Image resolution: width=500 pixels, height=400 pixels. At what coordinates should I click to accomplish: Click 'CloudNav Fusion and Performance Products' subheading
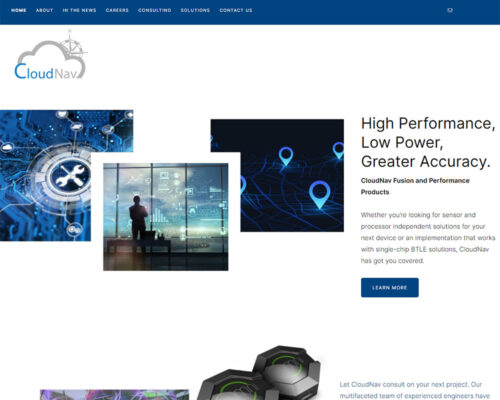click(x=415, y=186)
